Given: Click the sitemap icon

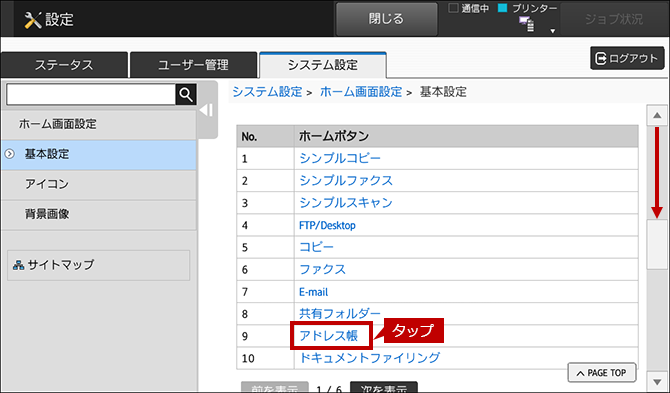Looking at the screenshot, I should 18,265.
